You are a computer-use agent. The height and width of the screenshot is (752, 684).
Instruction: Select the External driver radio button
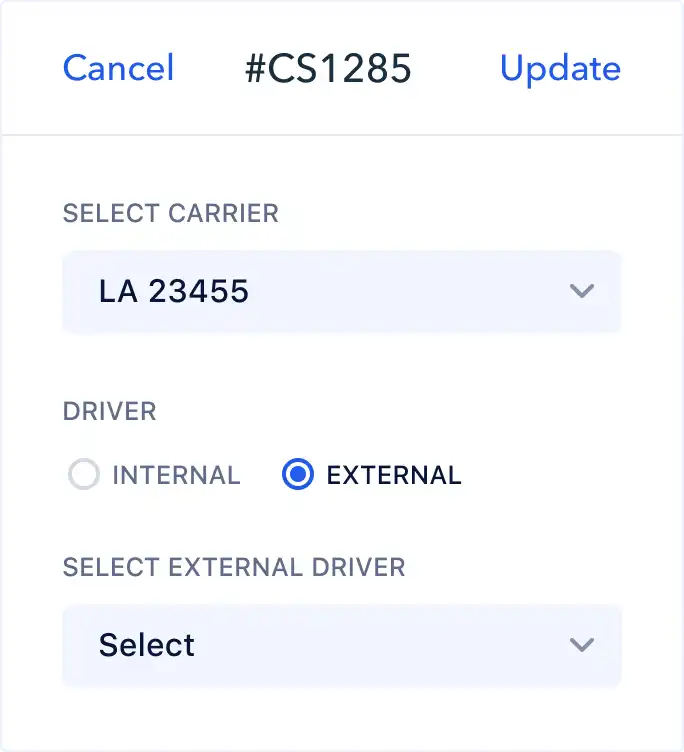[299, 475]
